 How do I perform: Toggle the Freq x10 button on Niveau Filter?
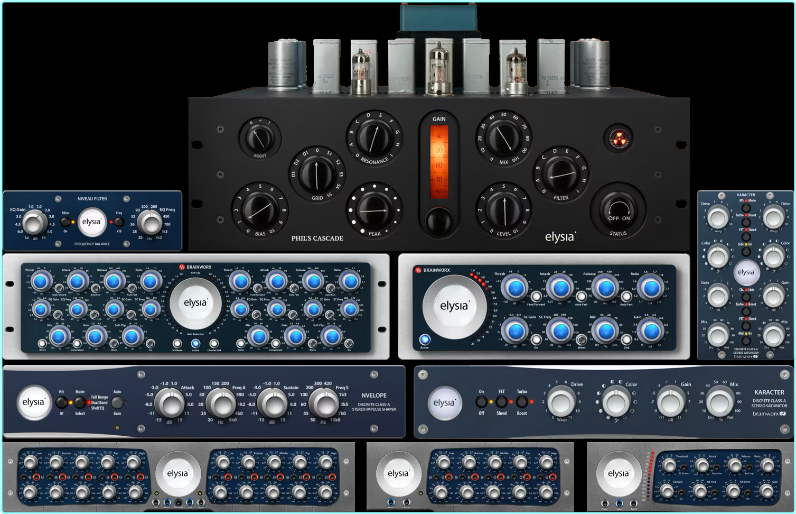point(118,222)
